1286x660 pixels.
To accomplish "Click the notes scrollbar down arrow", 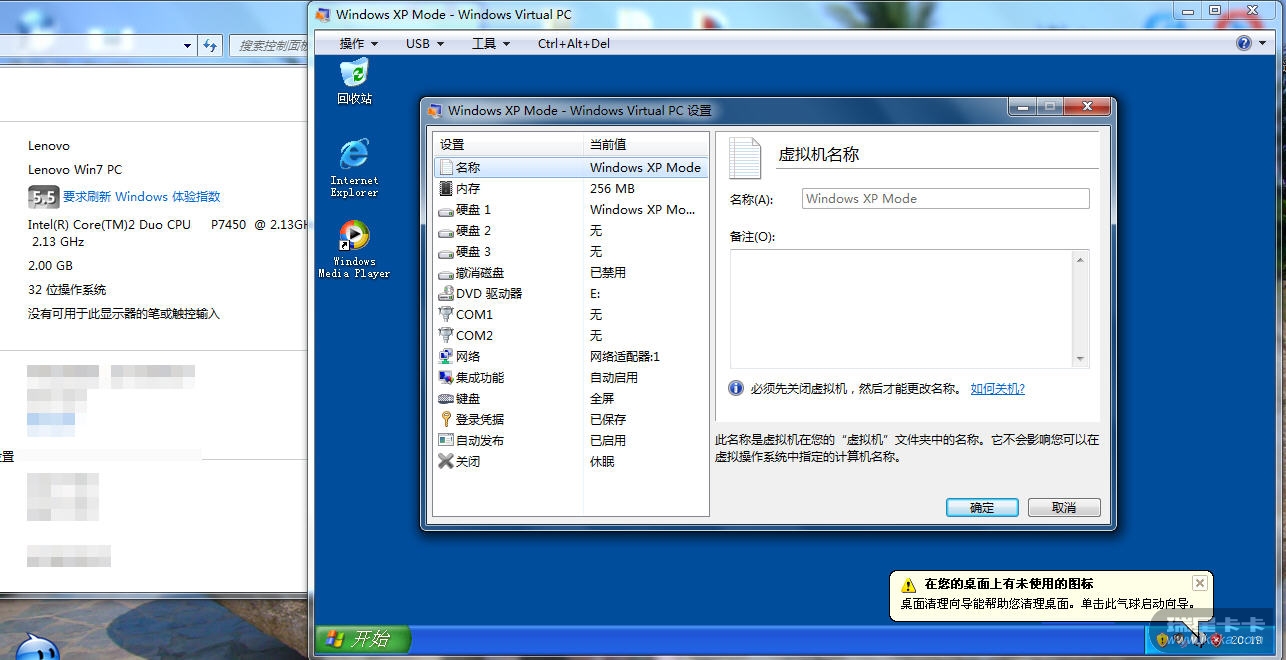I will pyautogui.click(x=1080, y=359).
